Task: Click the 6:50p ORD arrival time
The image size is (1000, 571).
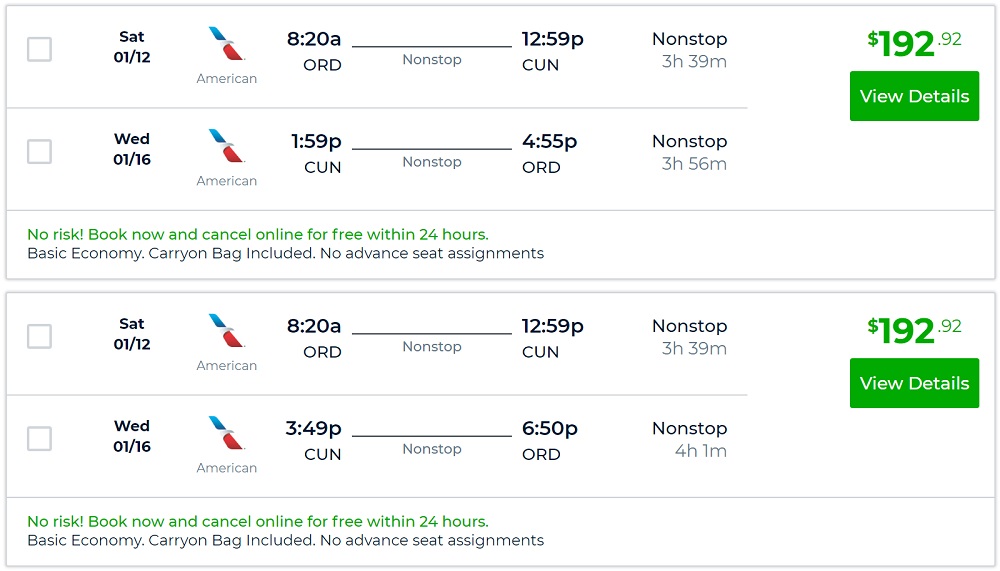Action: [x=549, y=428]
